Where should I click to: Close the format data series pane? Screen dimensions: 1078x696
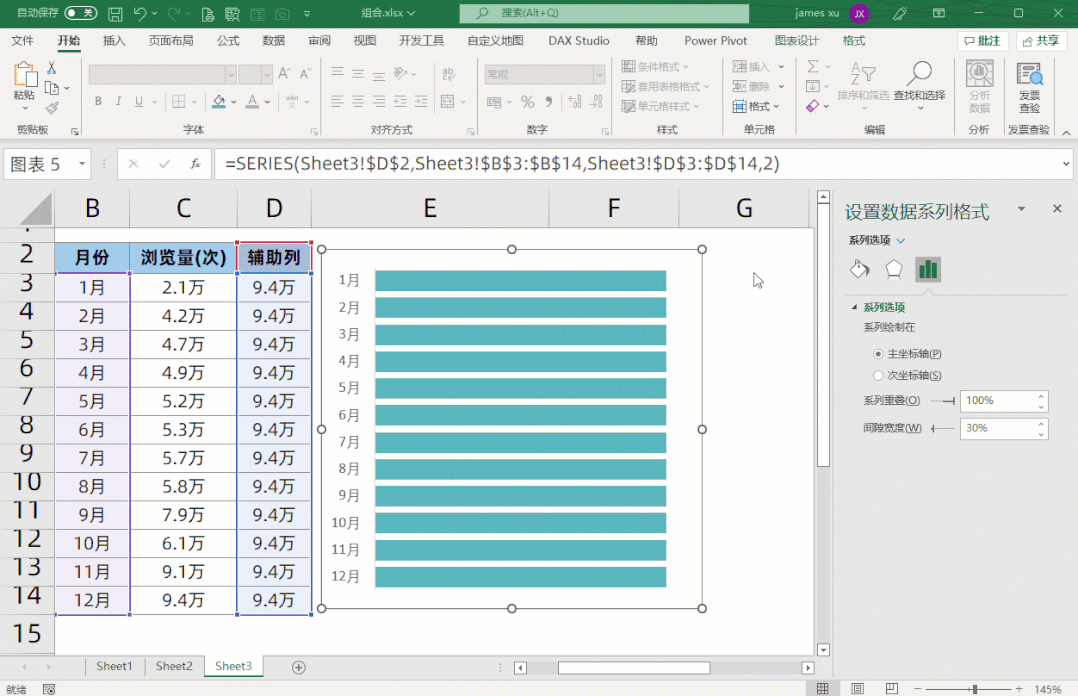tap(1057, 208)
